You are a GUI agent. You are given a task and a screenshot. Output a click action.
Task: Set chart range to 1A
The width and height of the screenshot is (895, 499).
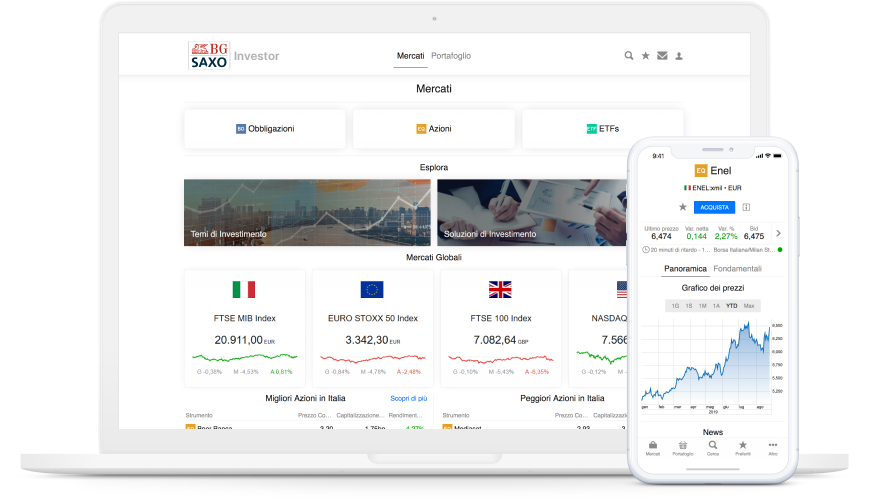[716, 306]
